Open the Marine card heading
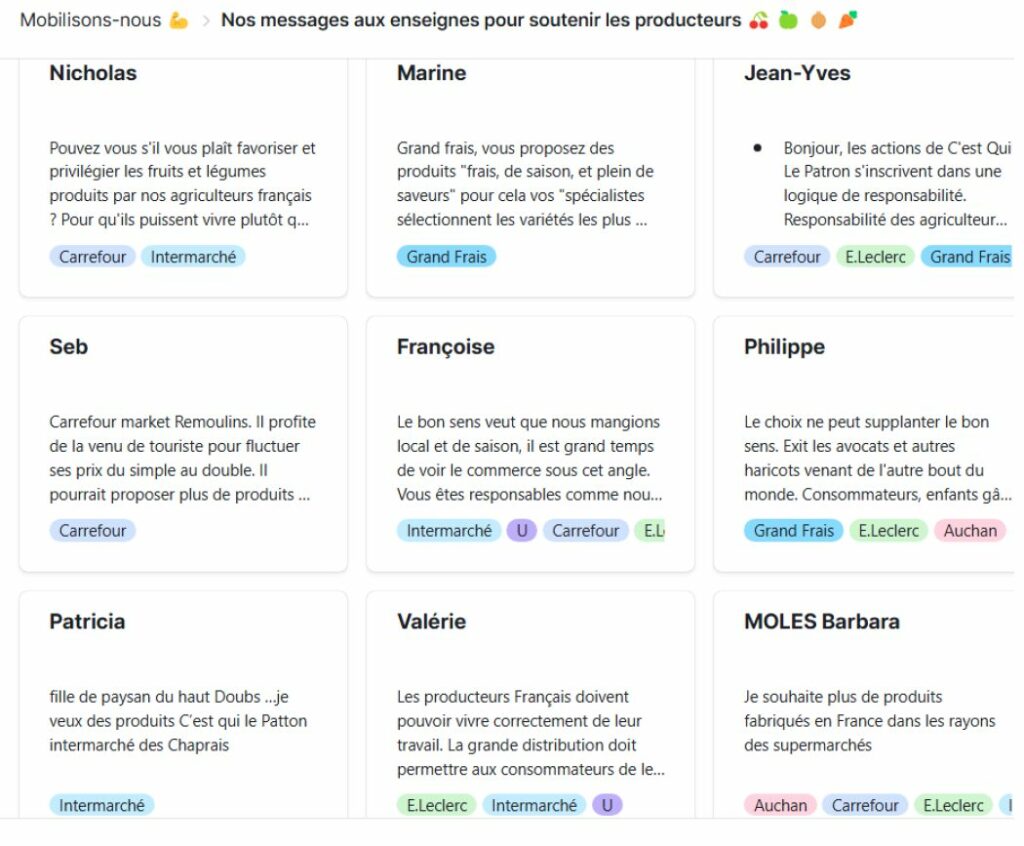Viewport: 1024px width, 846px height. click(431, 73)
